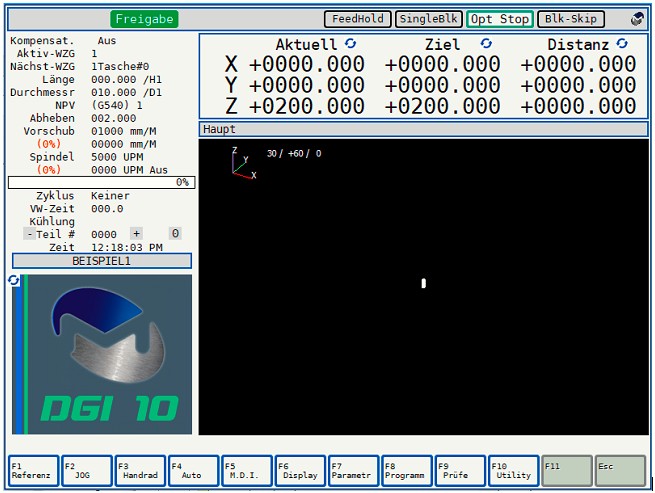Toggle Blk-Skip mode
This screenshot has width=655, height=493.
click(x=571, y=19)
